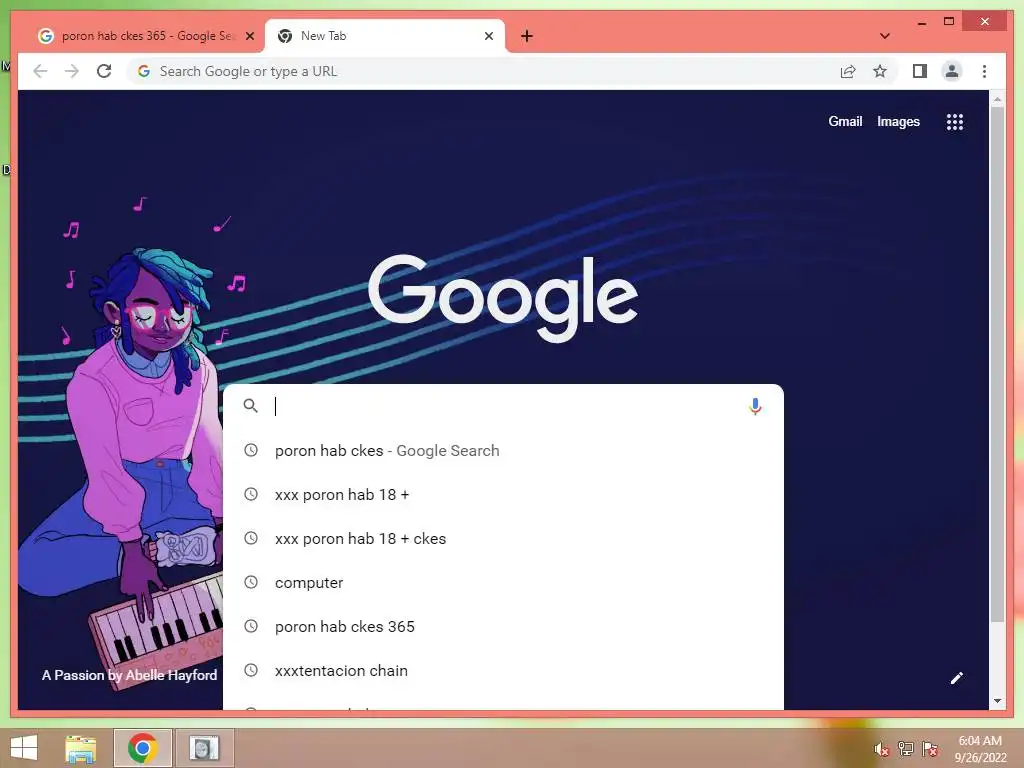
Task: Choose the suggestion xxx poron hab 18 + ckes
Action: 503,539
